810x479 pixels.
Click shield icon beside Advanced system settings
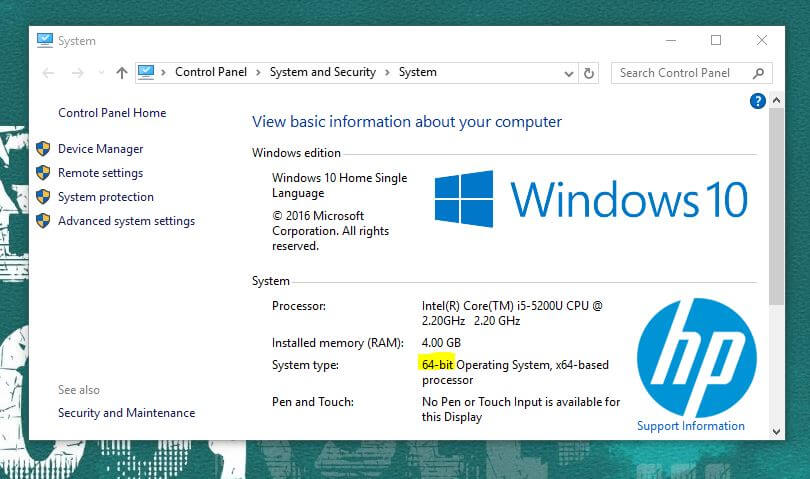click(43, 221)
